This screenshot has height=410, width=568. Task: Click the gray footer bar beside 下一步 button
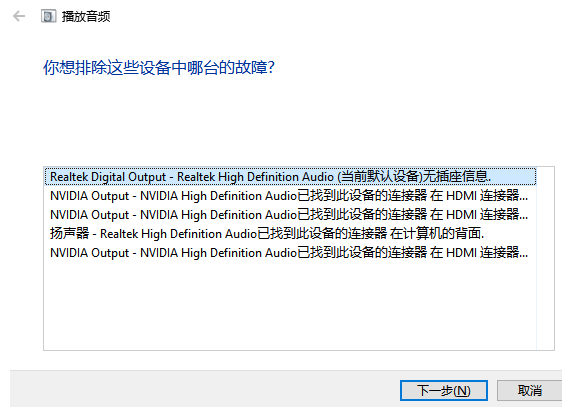coord(203,389)
